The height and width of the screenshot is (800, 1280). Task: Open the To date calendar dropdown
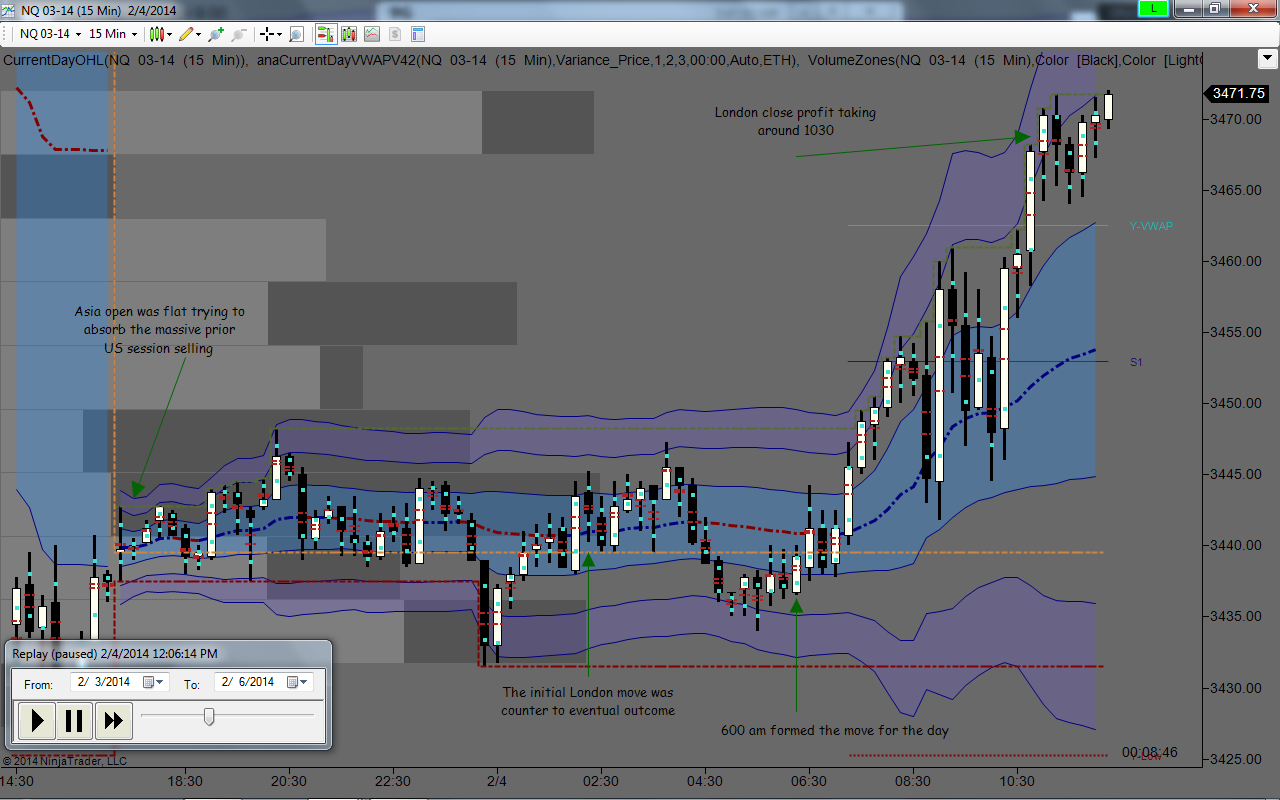tap(299, 682)
